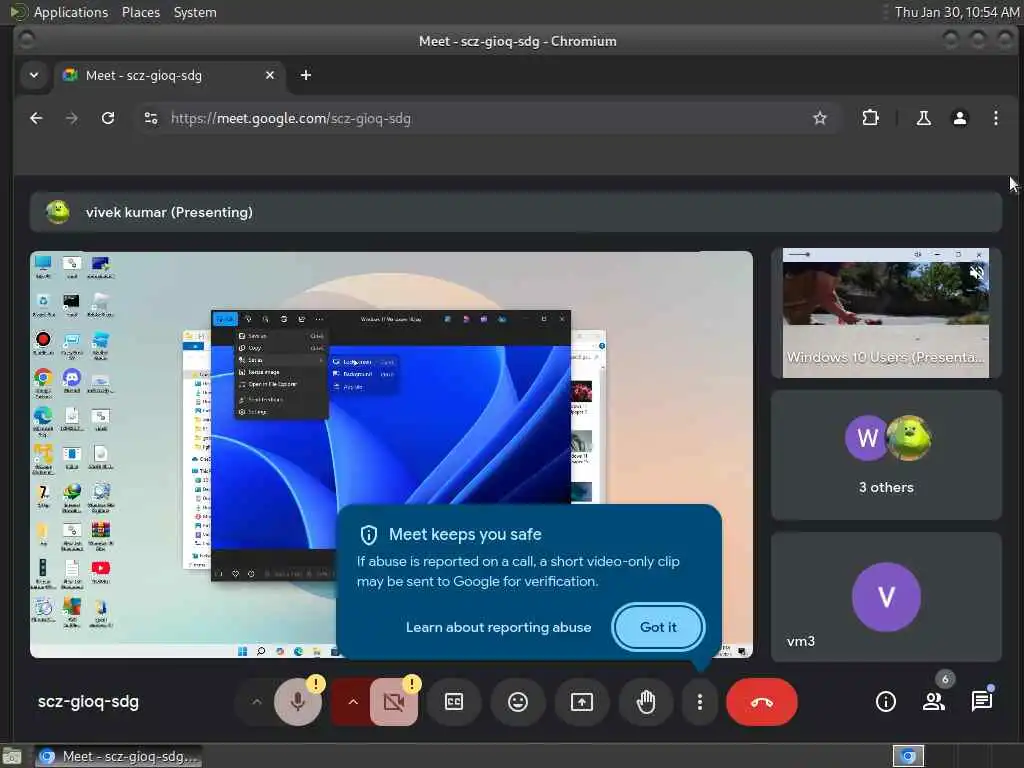1024x768 pixels.
Task: Click the show desktop icon in bottom panel
Action: (x=12, y=756)
